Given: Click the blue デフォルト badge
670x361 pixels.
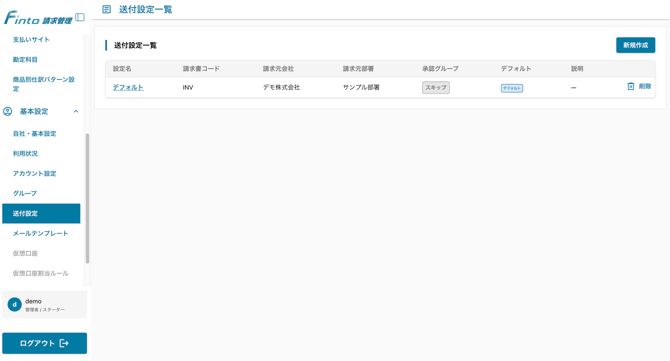Looking at the screenshot, I should click(x=512, y=88).
